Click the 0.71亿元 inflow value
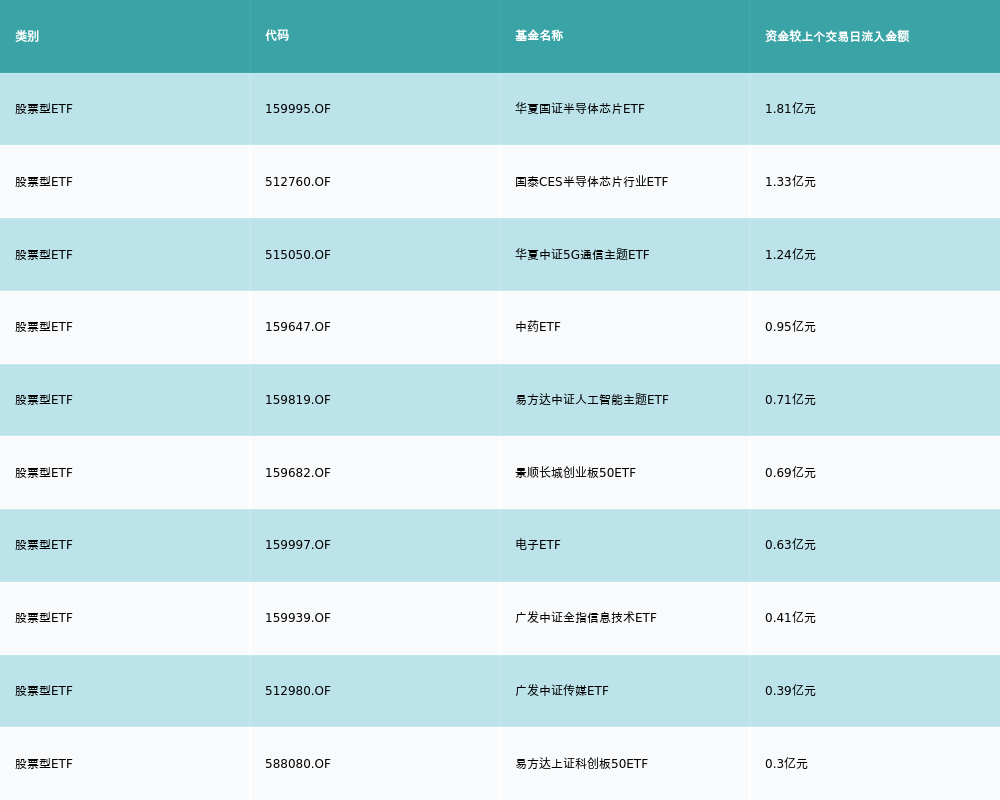1000x800 pixels. 790,400
